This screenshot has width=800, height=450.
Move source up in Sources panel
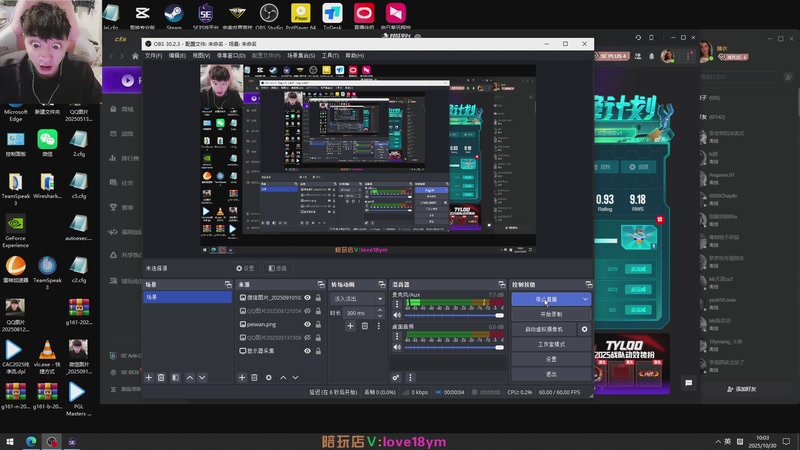pyautogui.click(x=283, y=378)
